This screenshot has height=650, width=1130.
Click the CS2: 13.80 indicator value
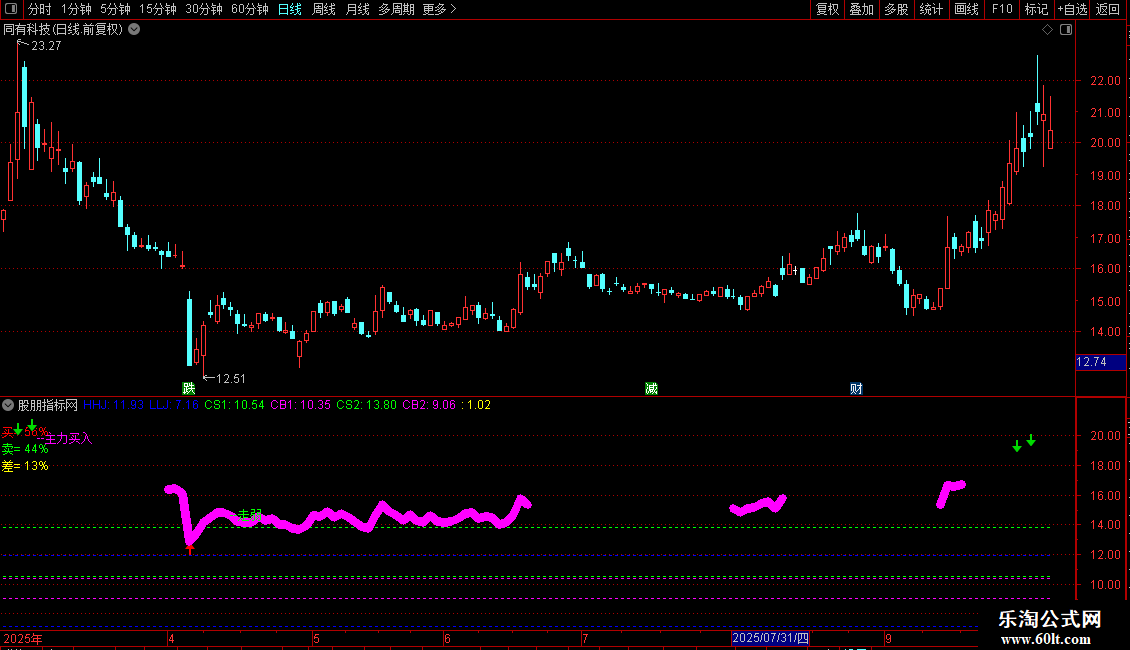[x=367, y=405]
